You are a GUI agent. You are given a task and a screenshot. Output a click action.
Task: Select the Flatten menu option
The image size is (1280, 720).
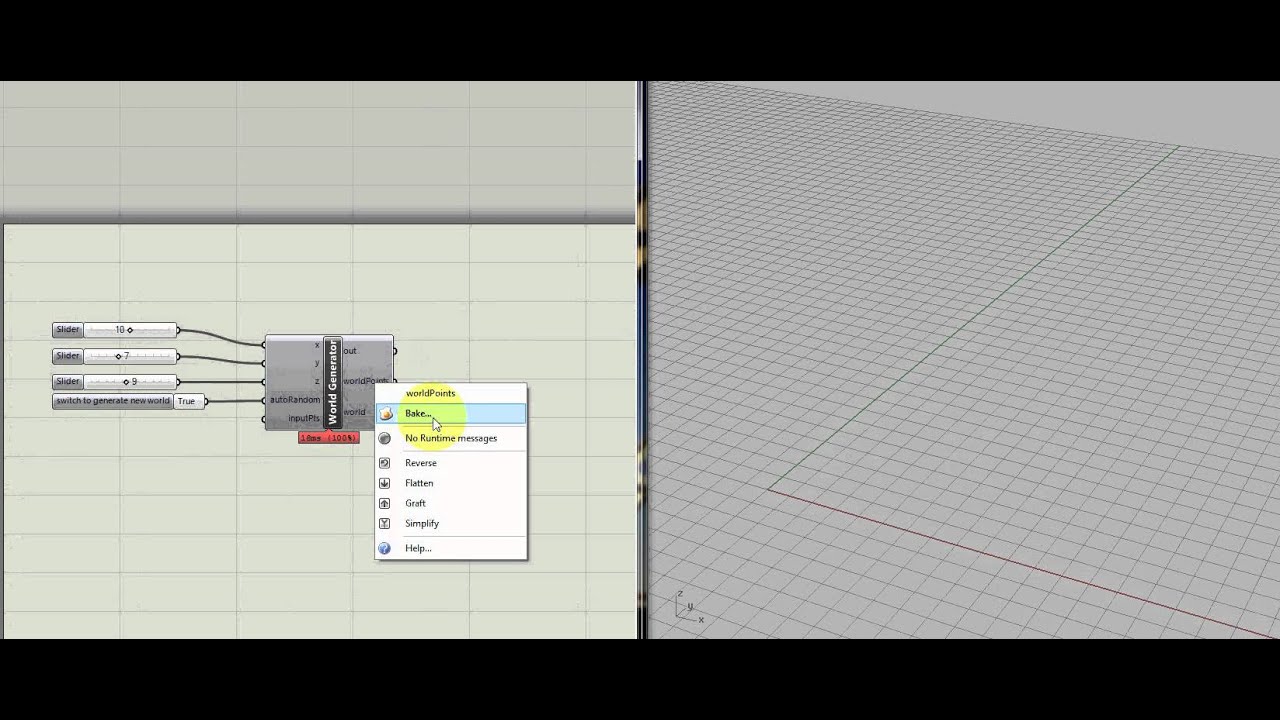click(451, 483)
